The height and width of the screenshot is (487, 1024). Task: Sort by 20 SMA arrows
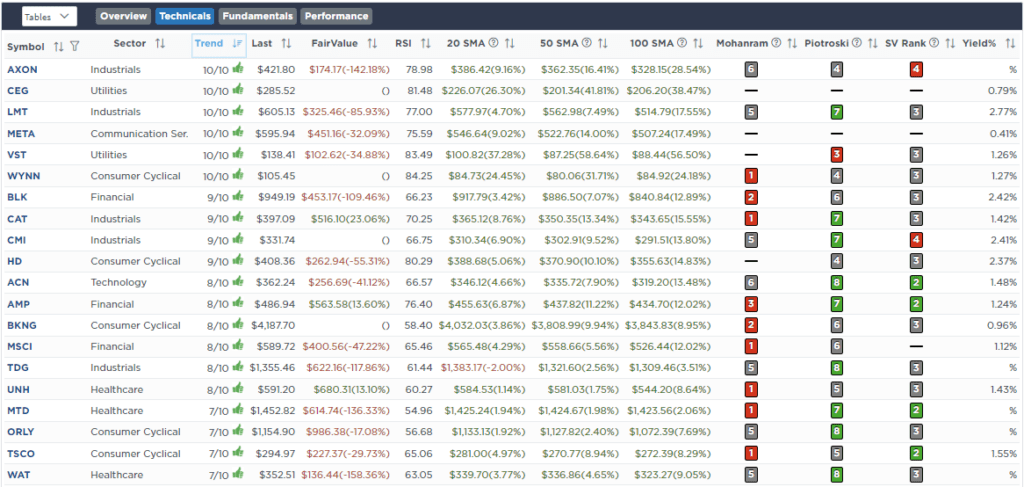[x=510, y=44]
